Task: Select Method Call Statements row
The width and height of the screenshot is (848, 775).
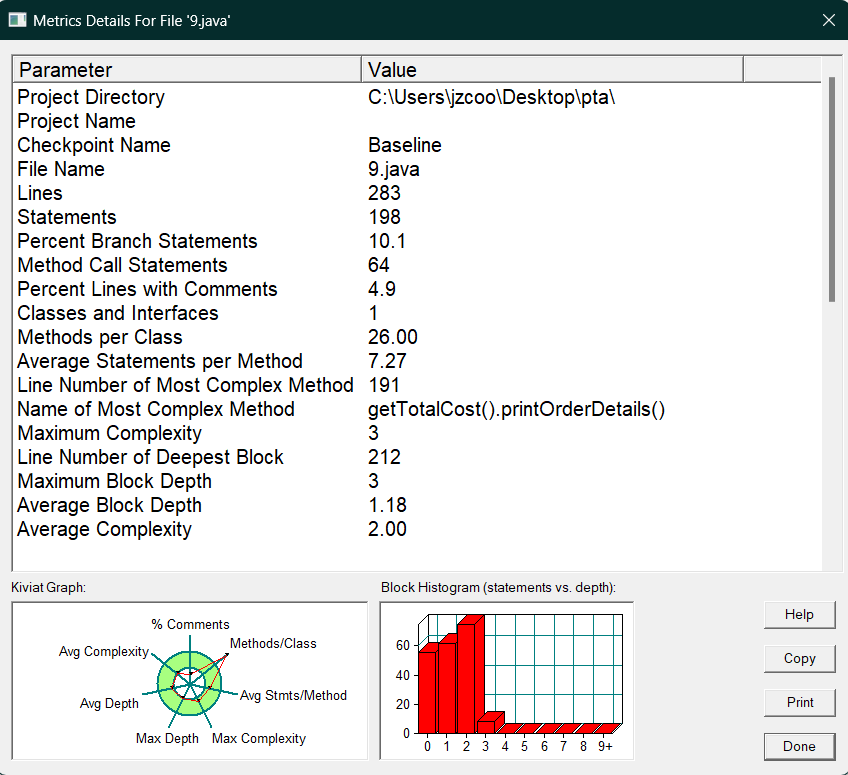Action: pyautogui.click(x=416, y=265)
